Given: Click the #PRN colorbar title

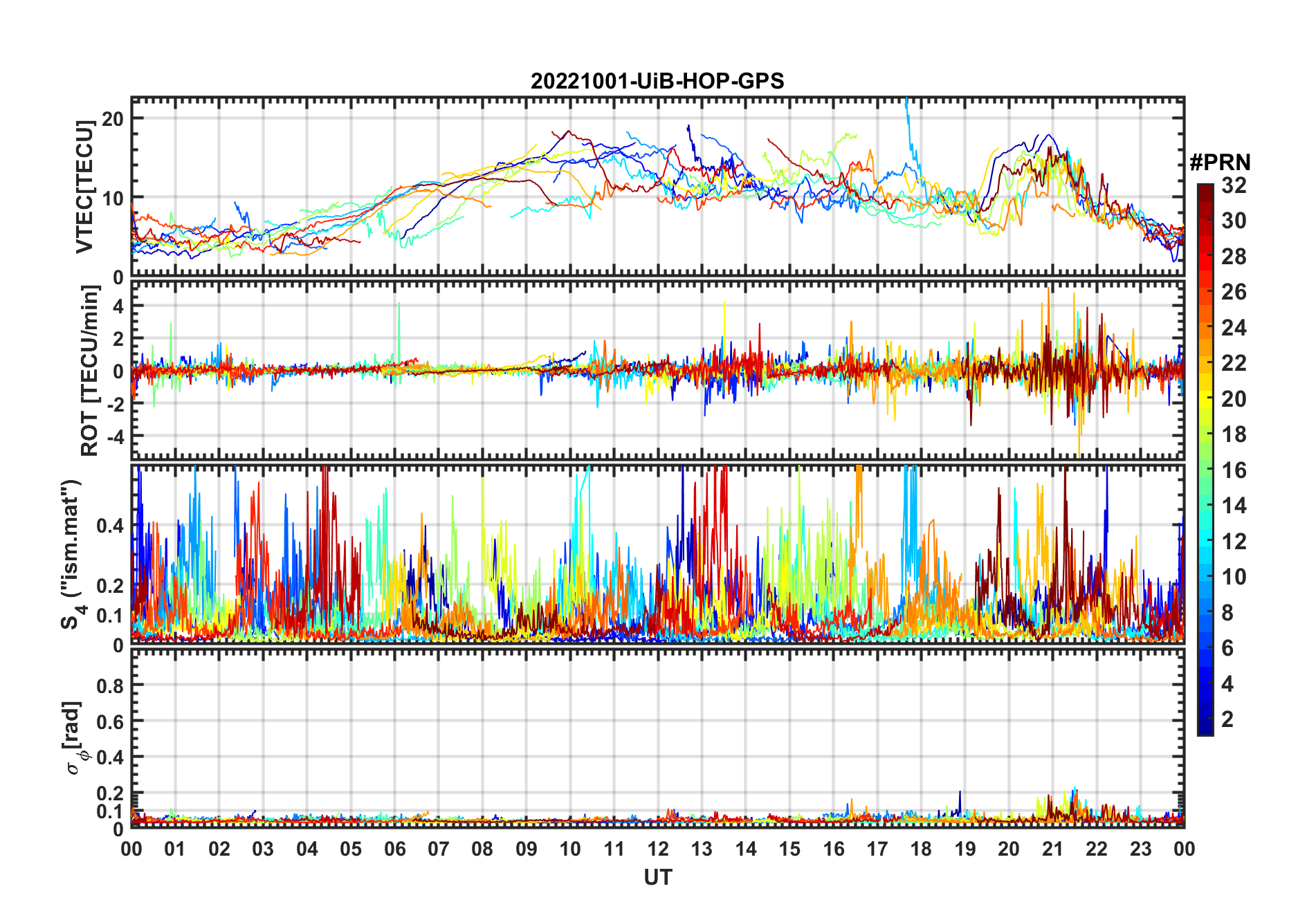Looking at the screenshot, I should (x=1220, y=163).
